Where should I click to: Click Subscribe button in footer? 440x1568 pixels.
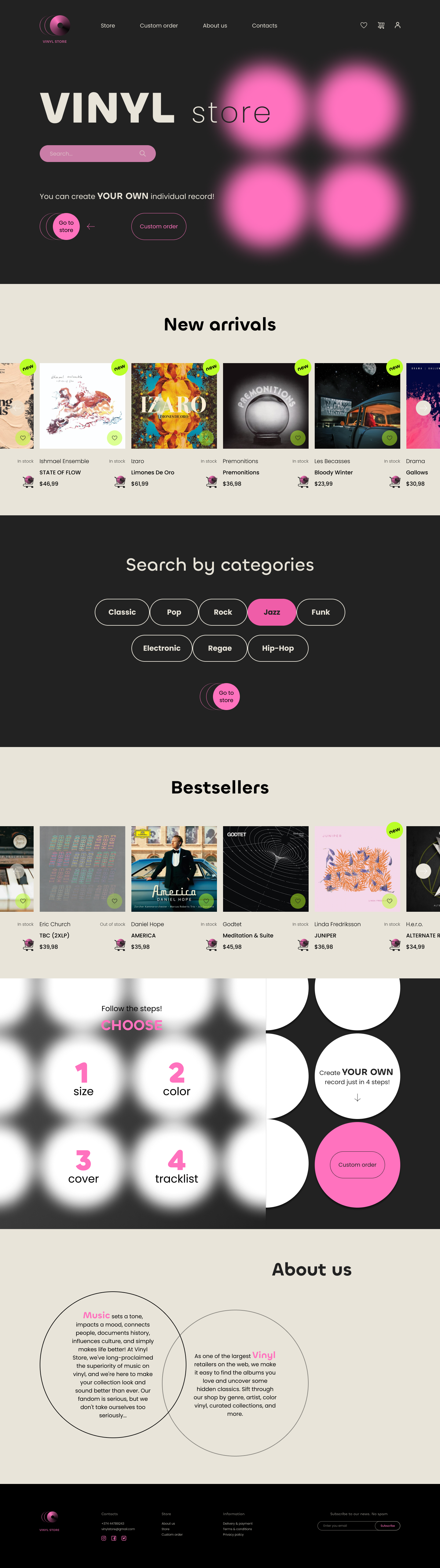coord(388,1526)
